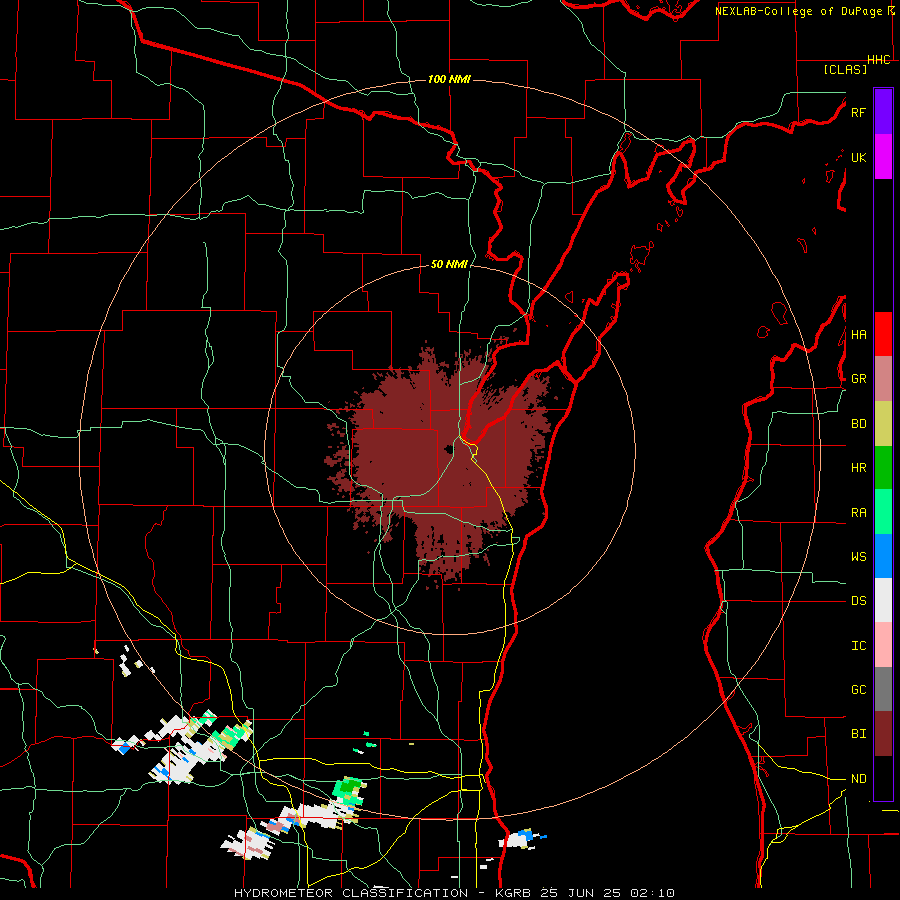The width and height of the screenshot is (900, 900).
Task: Click the "RF" legend label
Action: pos(858,112)
